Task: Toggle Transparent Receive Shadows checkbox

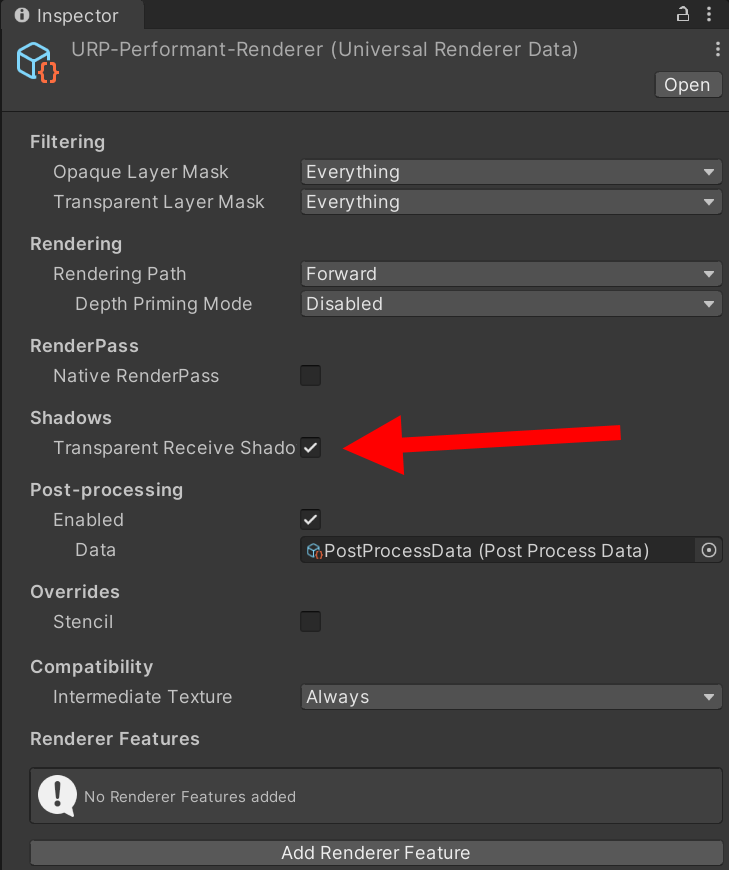Action: pyautogui.click(x=311, y=448)
